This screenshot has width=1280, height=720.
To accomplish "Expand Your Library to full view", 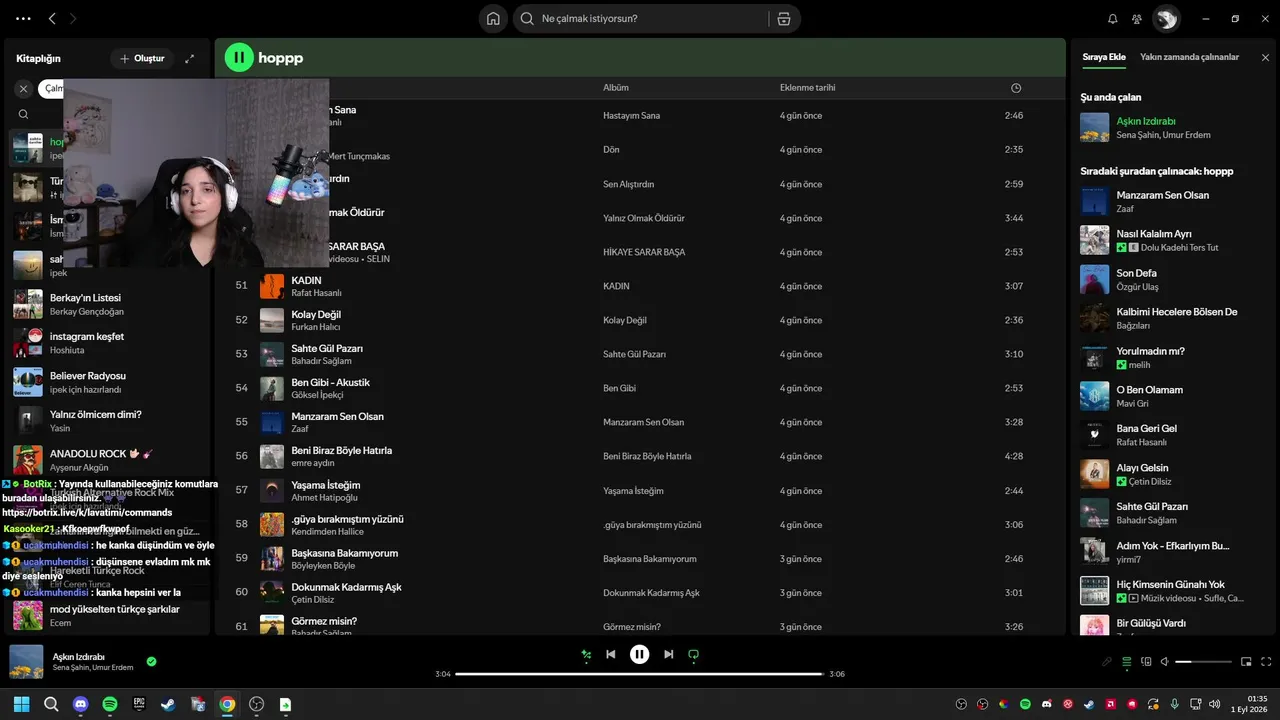I will (190, 59).
